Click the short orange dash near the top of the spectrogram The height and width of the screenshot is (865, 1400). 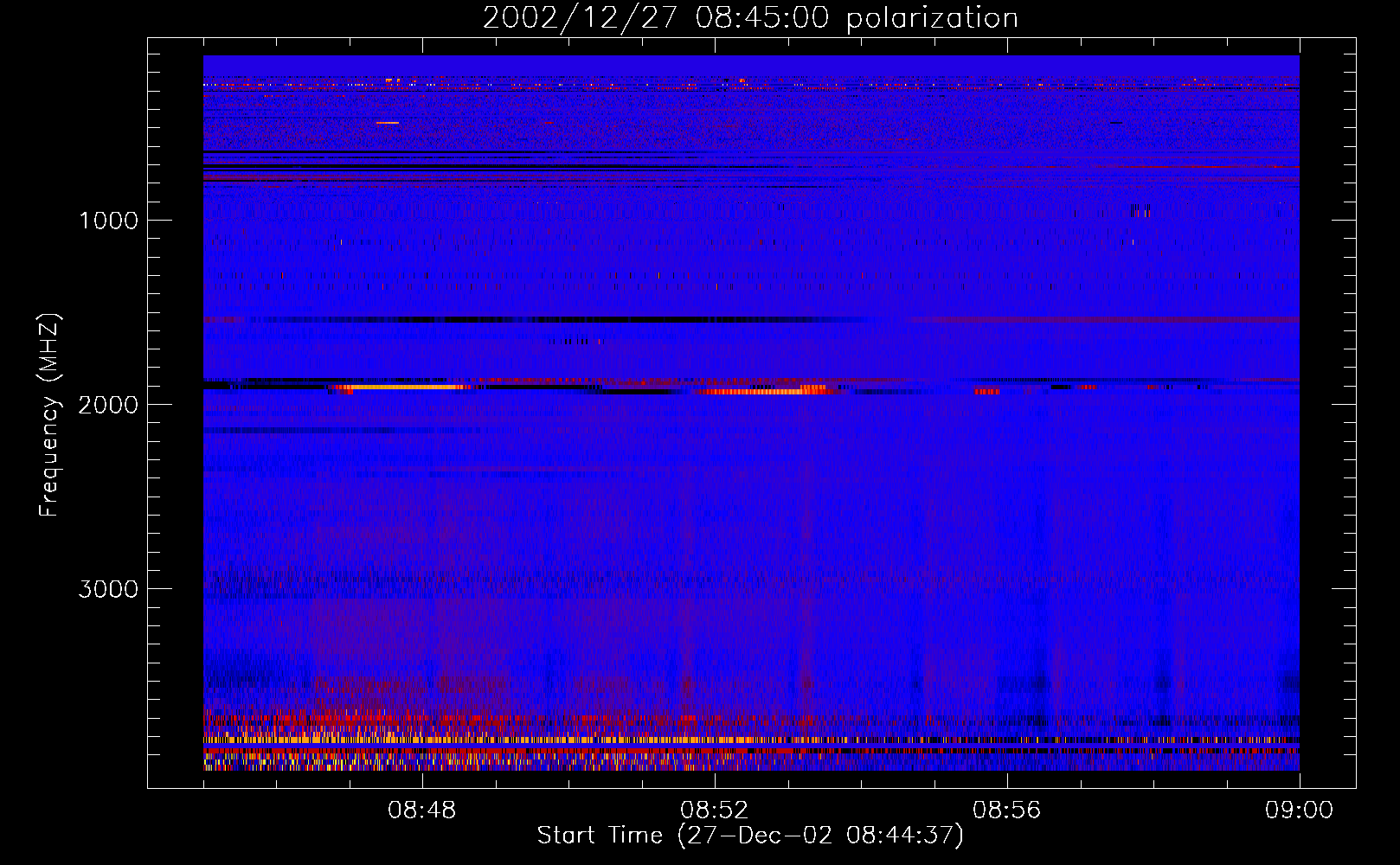388,123
